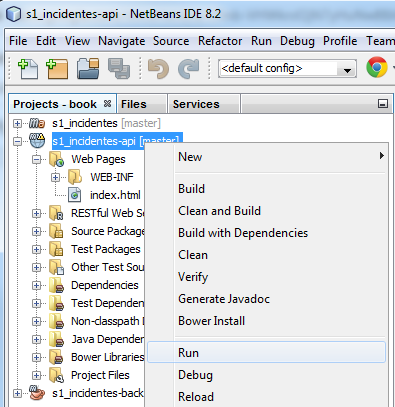
Task: Expand the Java Dependencies node
Action: click(x=36, y=340)
